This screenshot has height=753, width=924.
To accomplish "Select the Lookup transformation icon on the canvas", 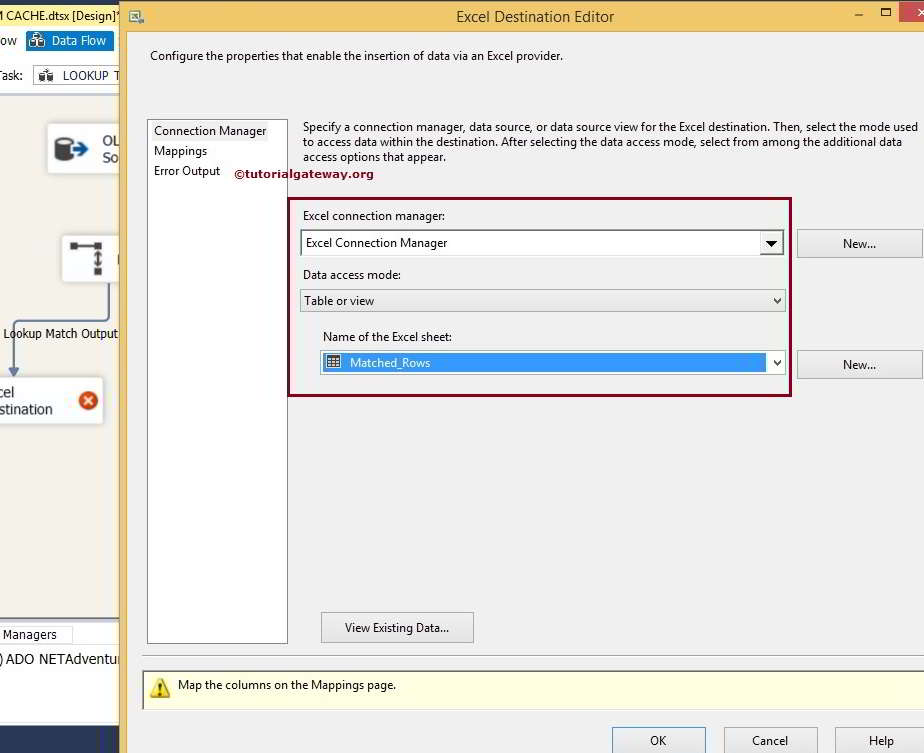I will 85,258.
